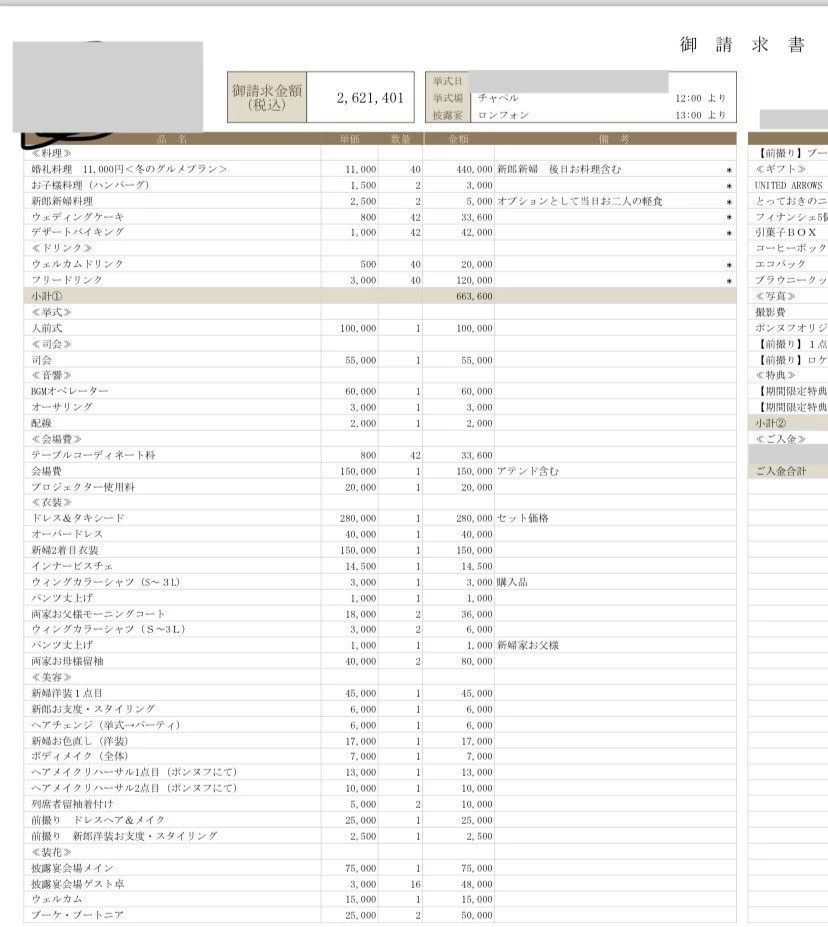Click the 備考 column header
This screenshot has height=927, width=828.
tap(614, 138)
